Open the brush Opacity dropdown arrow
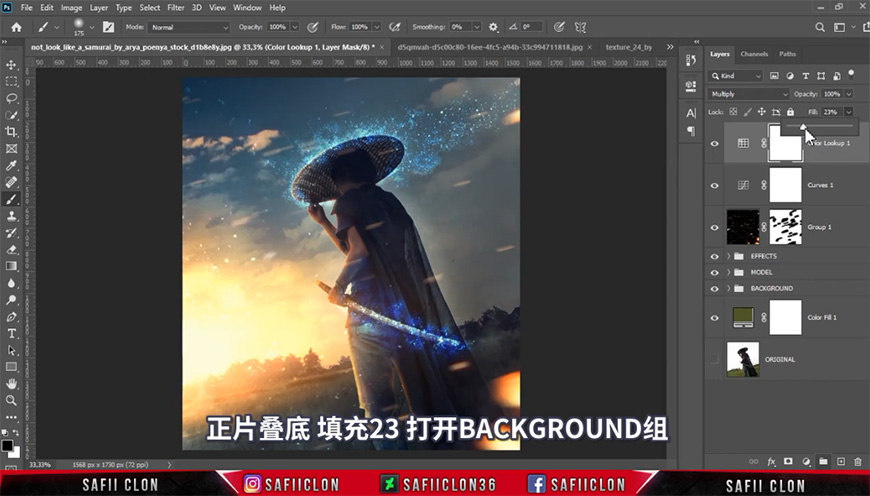 (x=295, y=27)
